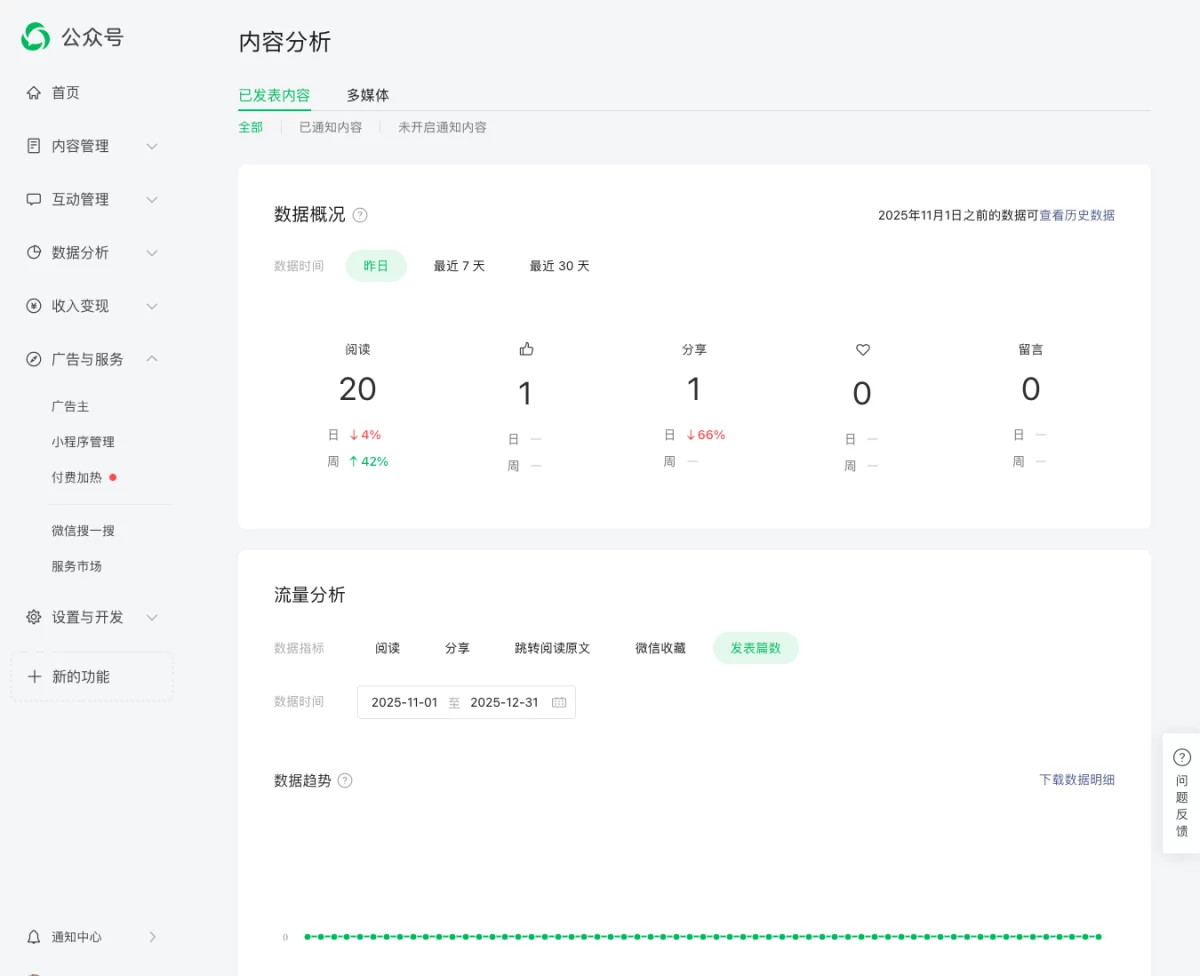
Task: Select the 最近 30 天 time range
Action: 559,266
